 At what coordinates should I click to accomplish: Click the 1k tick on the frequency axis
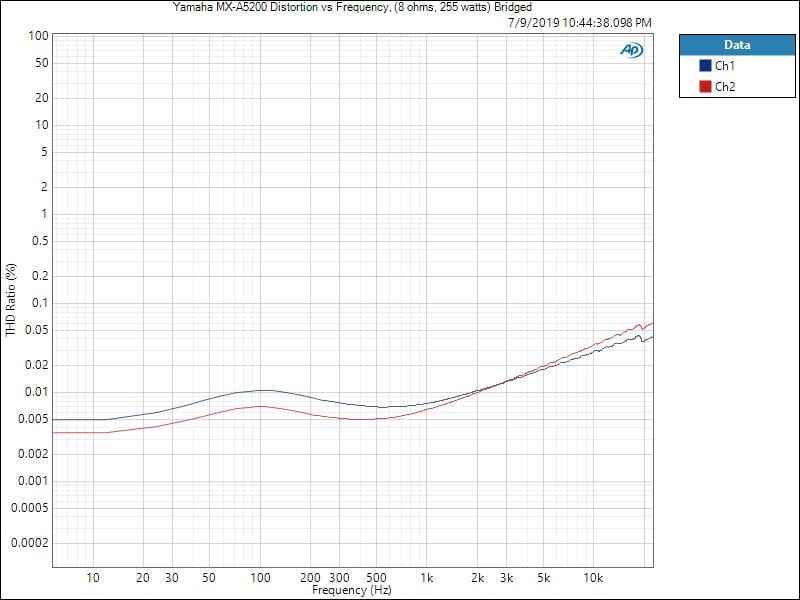pyautogui.click(x=427, y=578)
